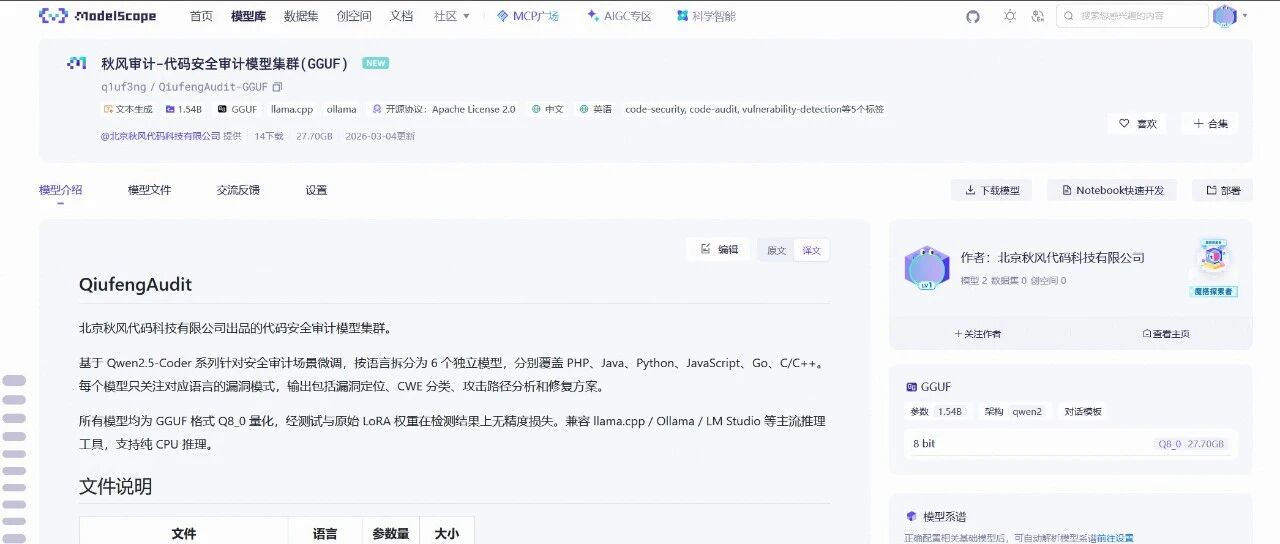Click the ollama tag
The image size is (1280, 544).
(341, 109)
